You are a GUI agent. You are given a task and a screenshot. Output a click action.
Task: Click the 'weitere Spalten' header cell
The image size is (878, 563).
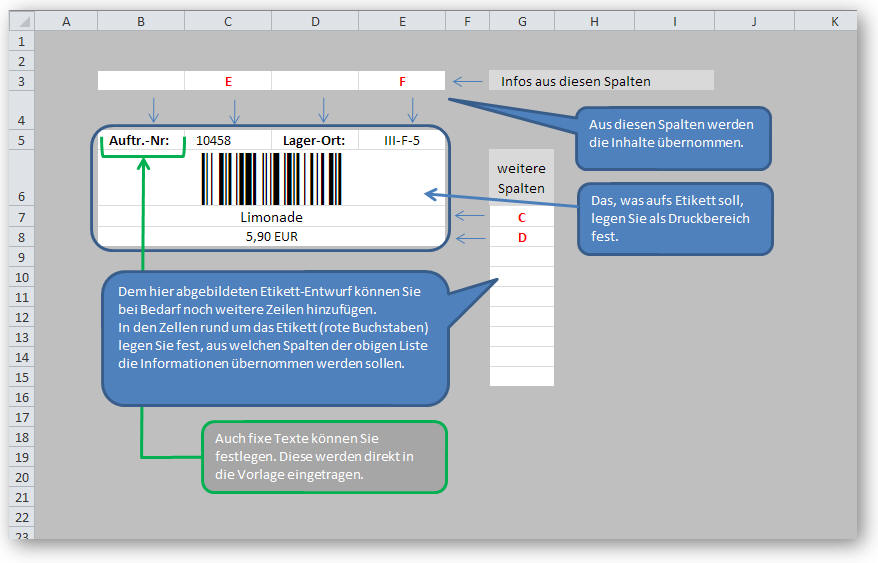tap(522, 178)
